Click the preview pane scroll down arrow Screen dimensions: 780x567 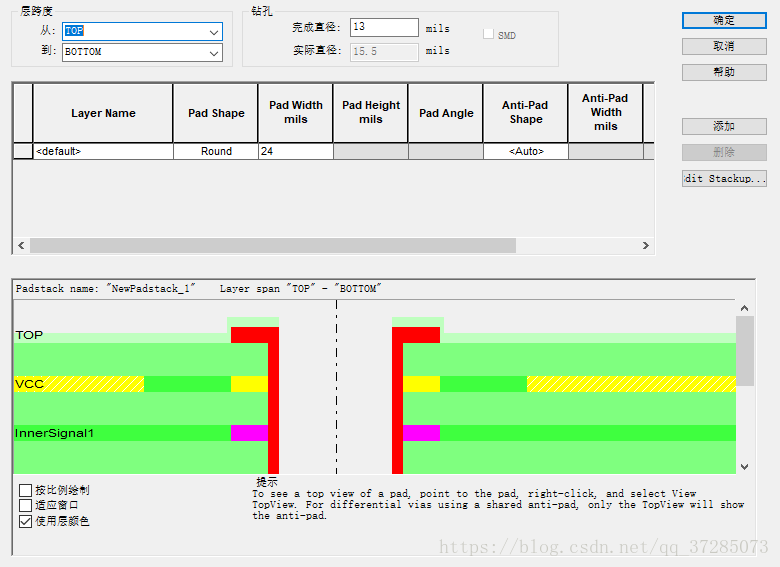[745, 467]
